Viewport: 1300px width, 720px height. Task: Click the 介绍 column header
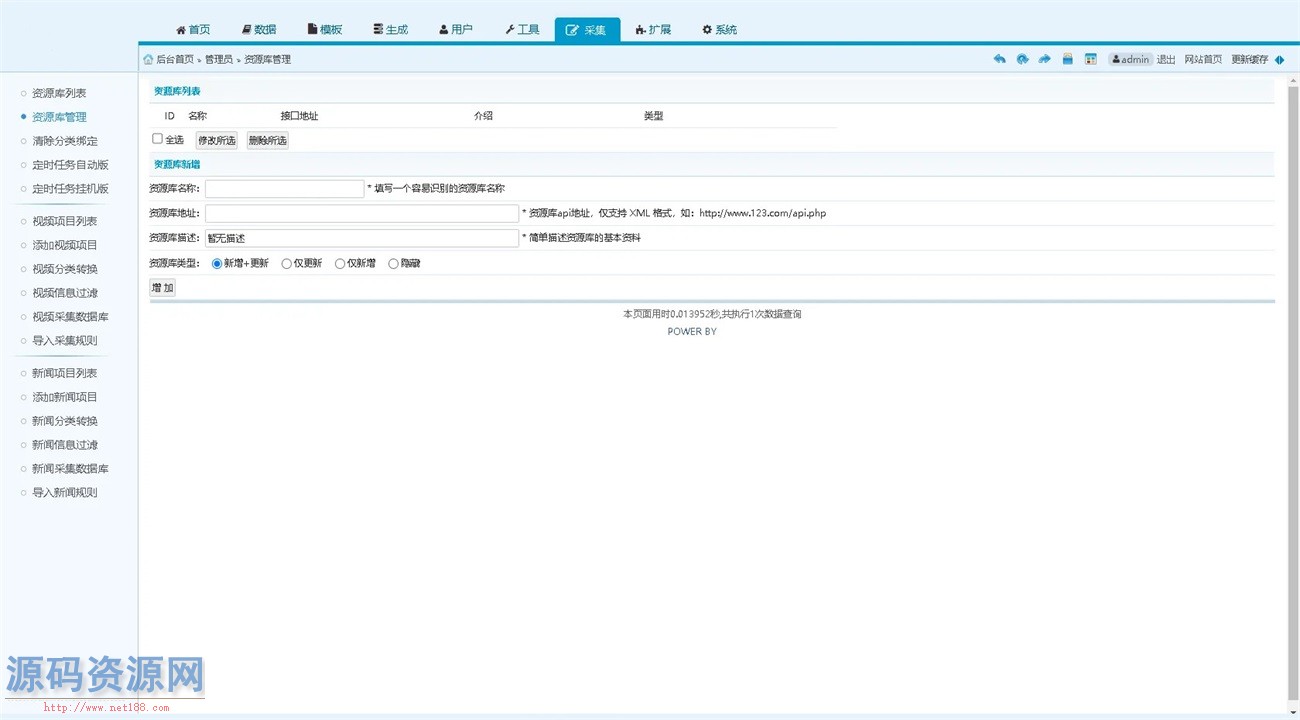tap(483, 116)
